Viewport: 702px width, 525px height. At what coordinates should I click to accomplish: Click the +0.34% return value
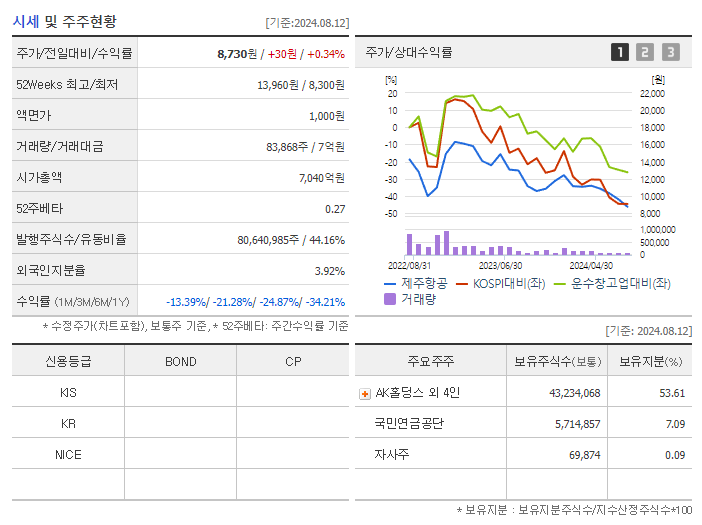coord(326,54)
